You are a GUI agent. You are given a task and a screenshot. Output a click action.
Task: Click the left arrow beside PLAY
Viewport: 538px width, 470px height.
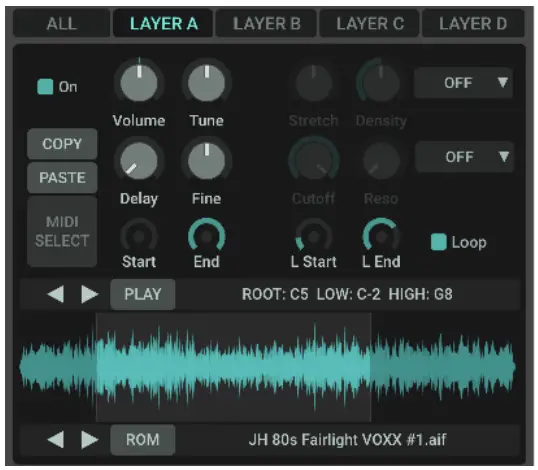[x=56, y=294]
